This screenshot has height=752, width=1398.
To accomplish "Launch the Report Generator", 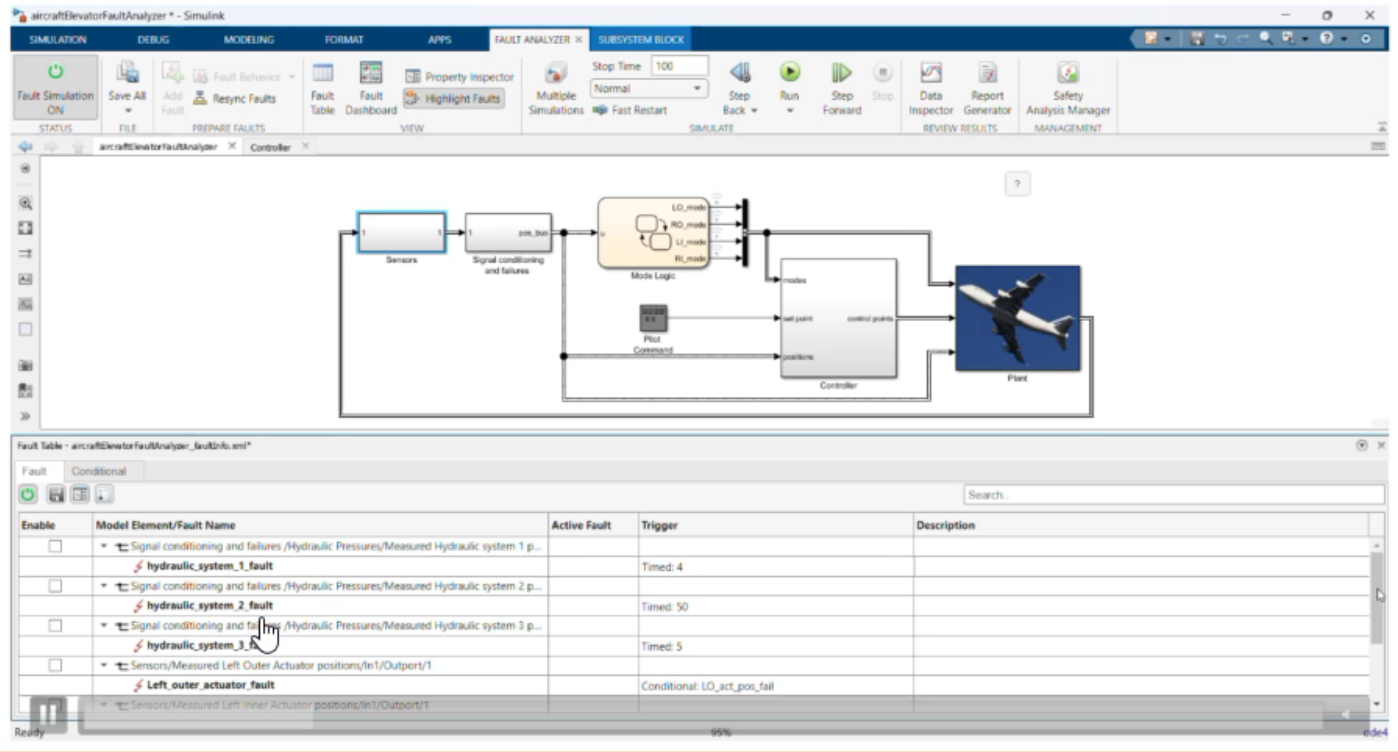I will point(987,74).
